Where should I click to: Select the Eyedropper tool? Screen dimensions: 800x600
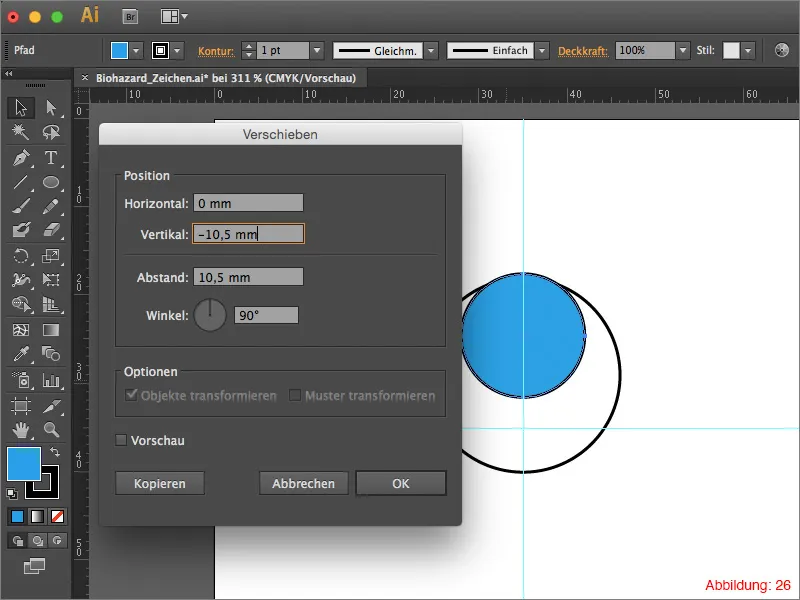pos(21,354)
